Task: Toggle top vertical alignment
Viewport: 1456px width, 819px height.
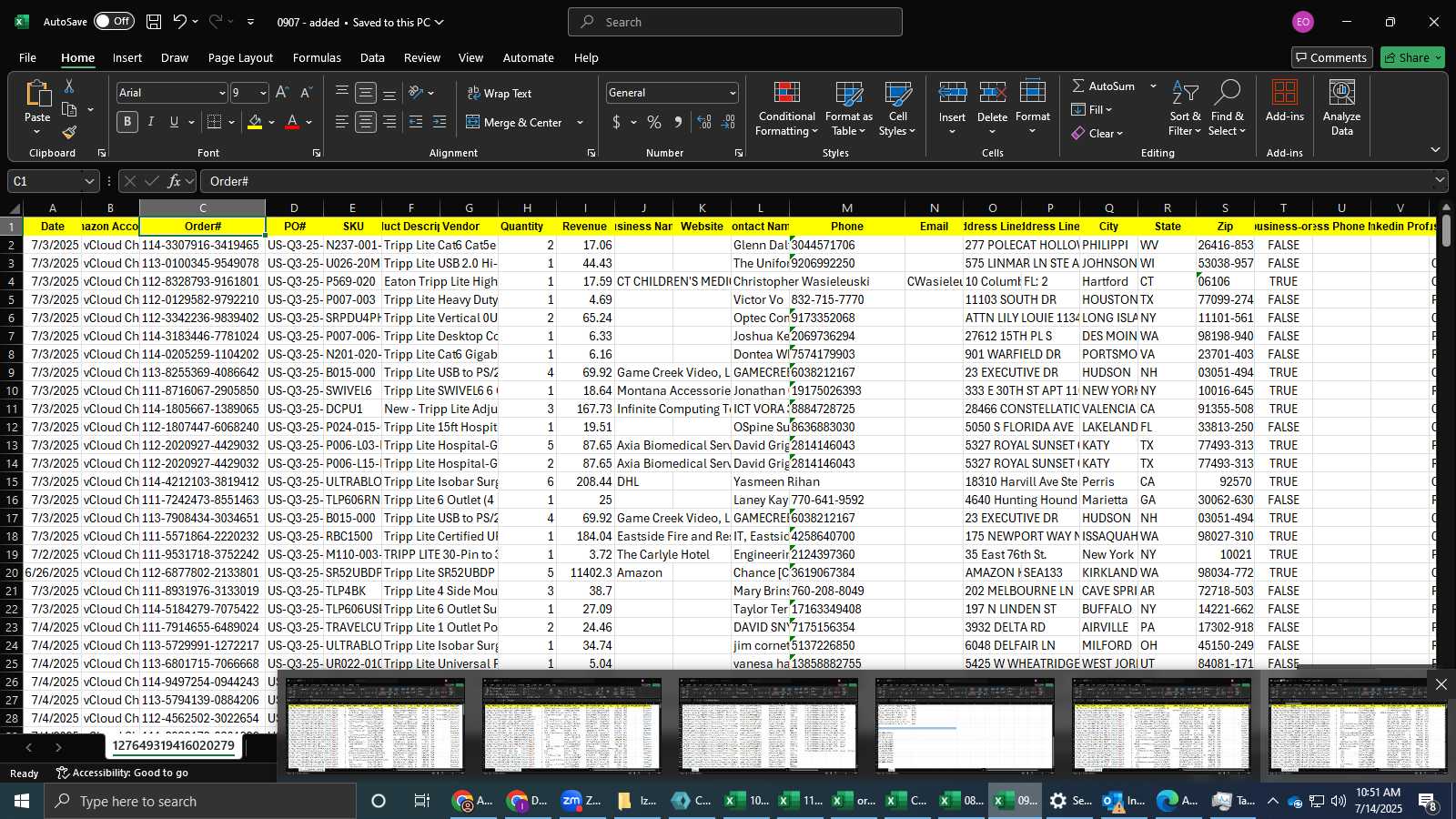Action: [342, 93]
